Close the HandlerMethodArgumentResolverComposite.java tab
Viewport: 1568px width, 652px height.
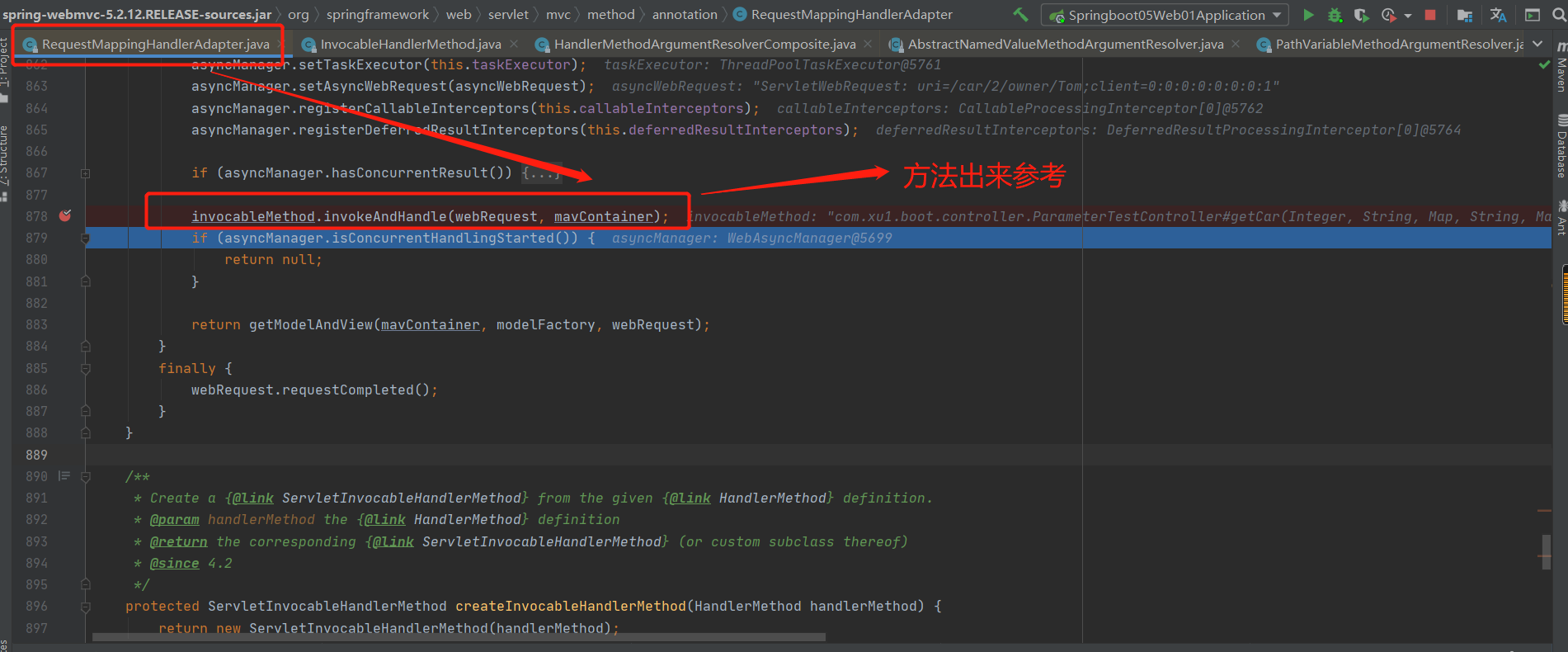coord(868,45)
